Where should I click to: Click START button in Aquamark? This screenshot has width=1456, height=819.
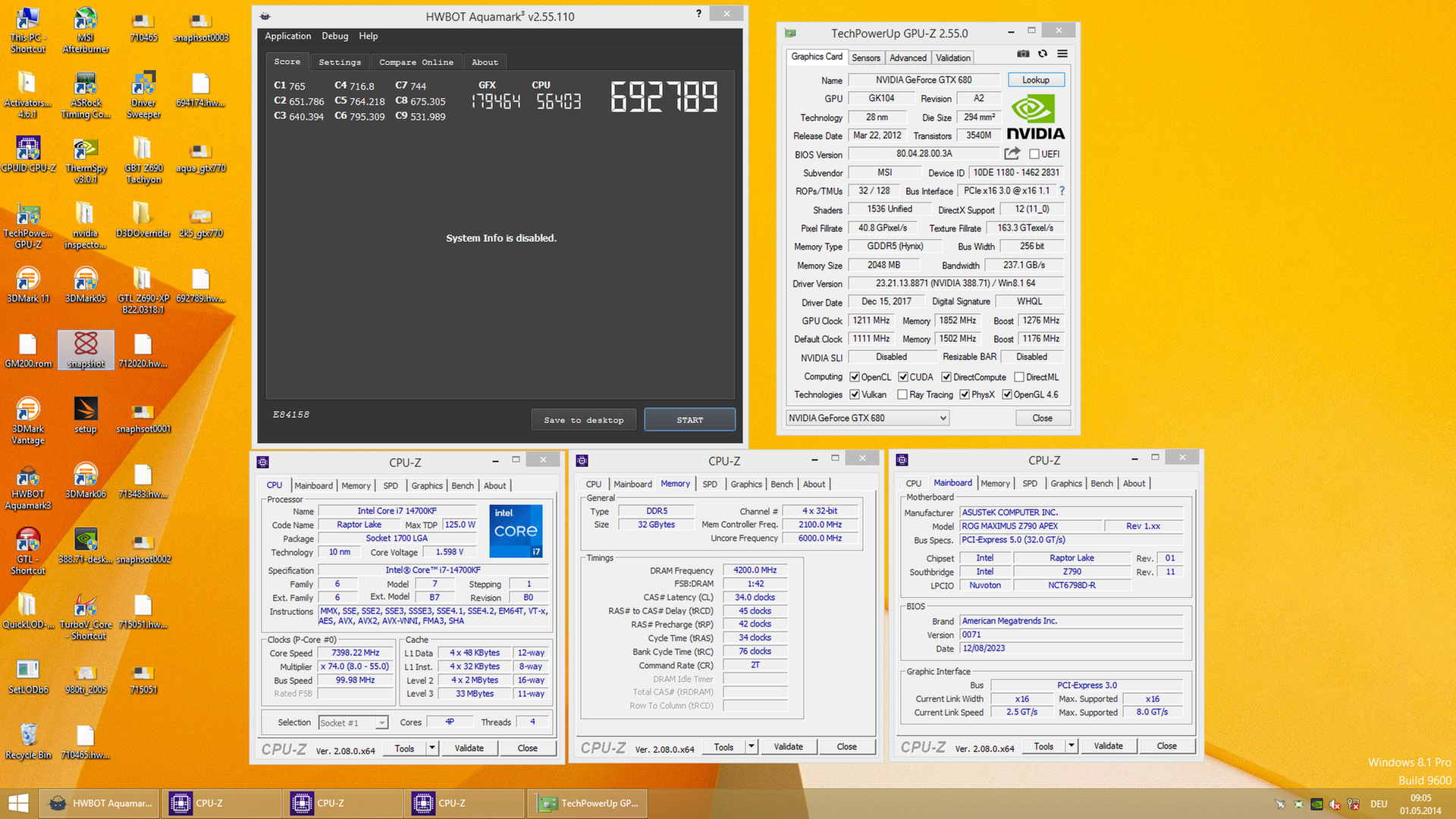point(690,419)
